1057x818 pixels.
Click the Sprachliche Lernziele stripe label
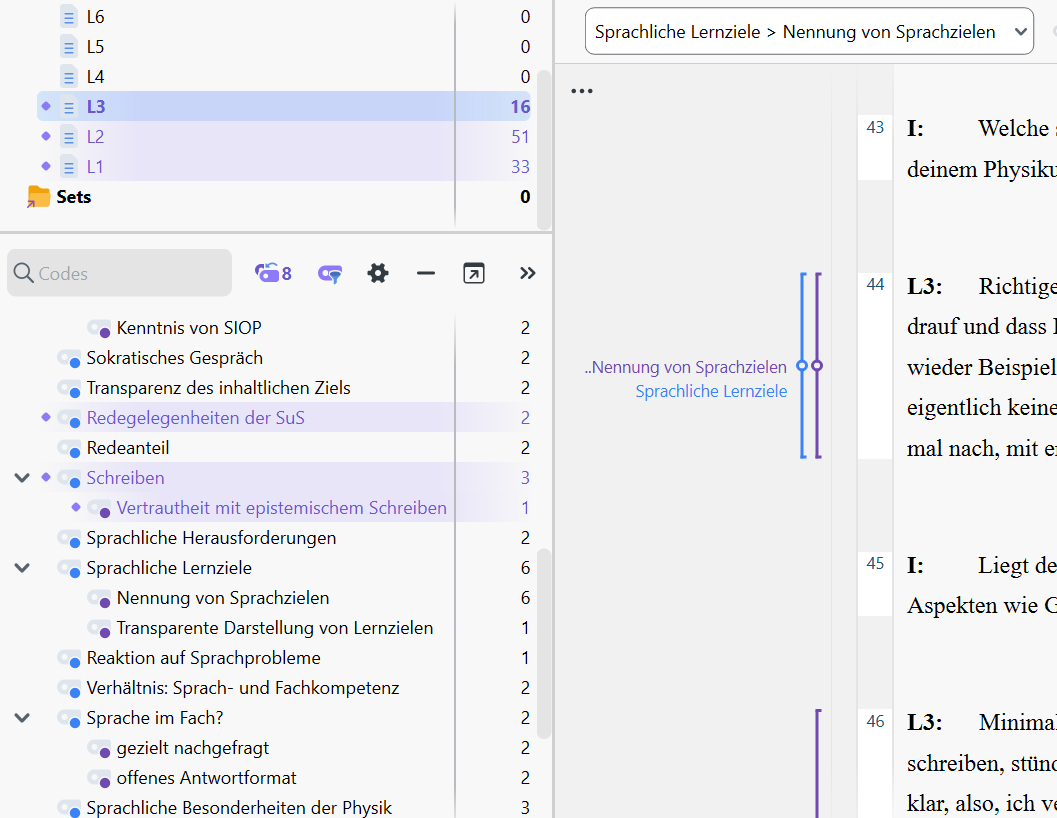tap(711, 391)
